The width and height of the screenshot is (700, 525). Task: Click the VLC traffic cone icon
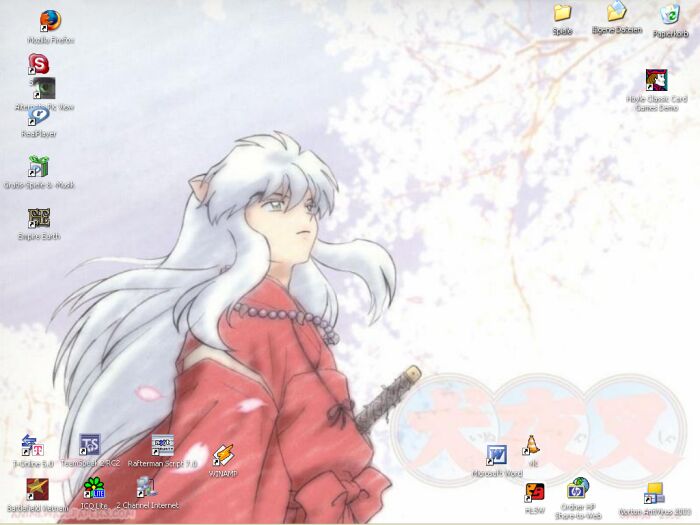(x=533, y=447)
